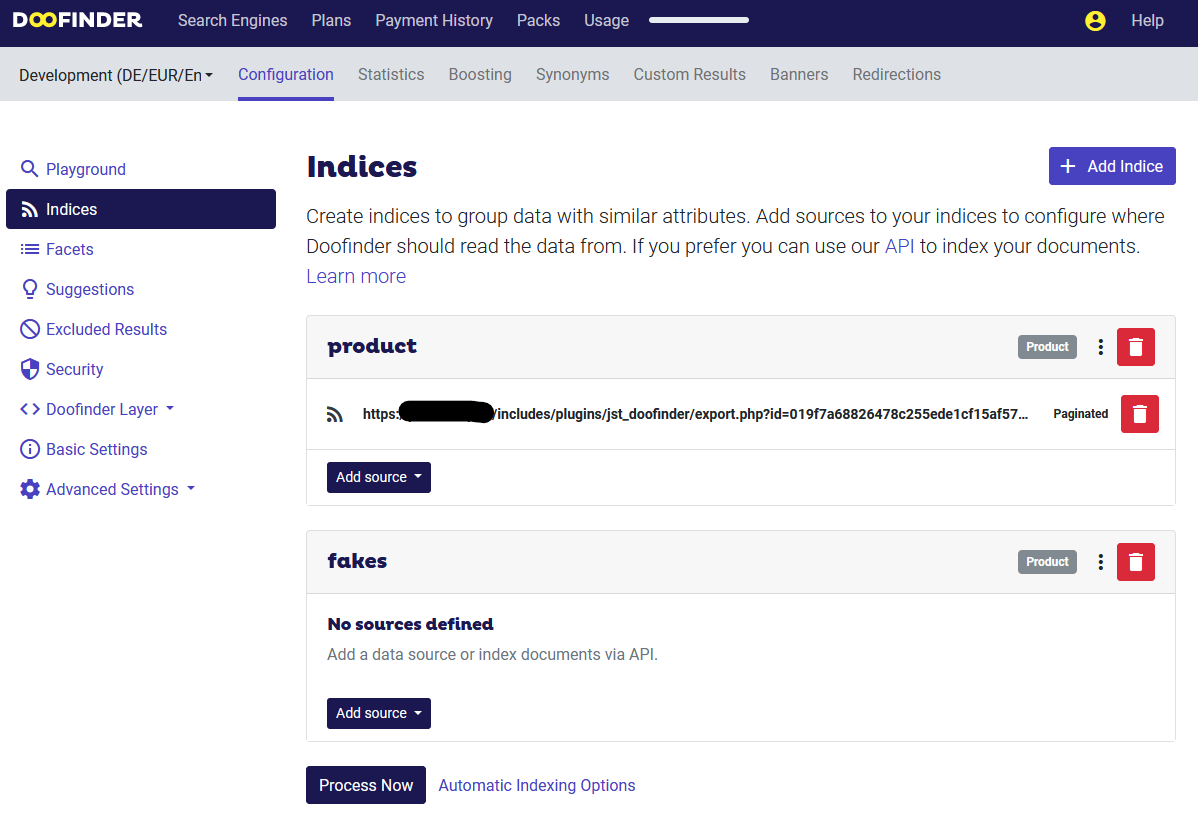Screen dimensions: 1198x821
Task: Click the usage progress bar in navbar
Action: (698, 19)
